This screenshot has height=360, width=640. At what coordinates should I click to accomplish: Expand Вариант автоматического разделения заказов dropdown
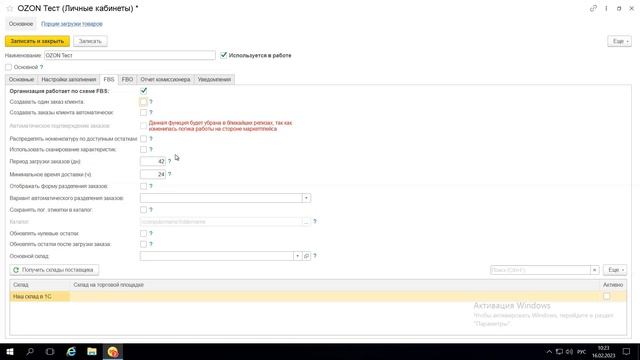coord(306,198)
